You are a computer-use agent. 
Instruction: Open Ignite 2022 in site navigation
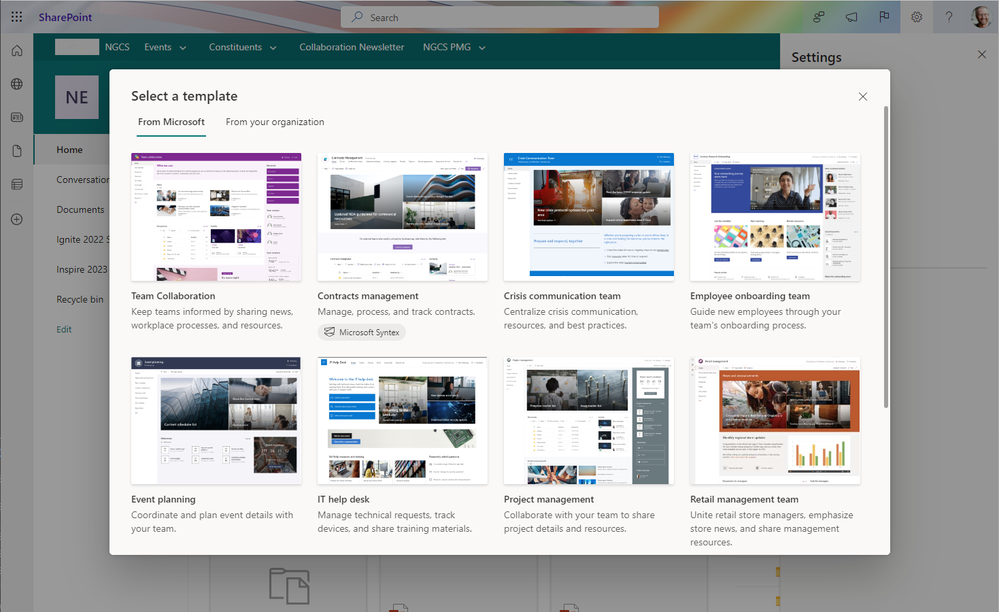[83, 239]
